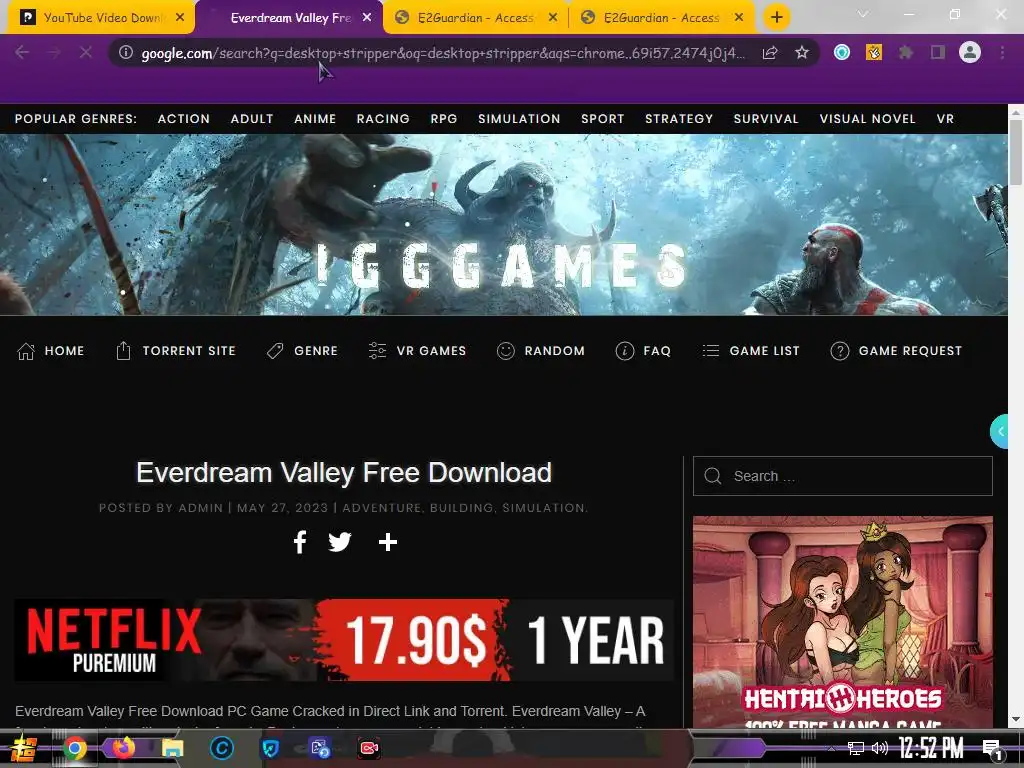This screenshot has width=1024, height=768.
Task: Share post on Facebook
Action: click(300, 542)
